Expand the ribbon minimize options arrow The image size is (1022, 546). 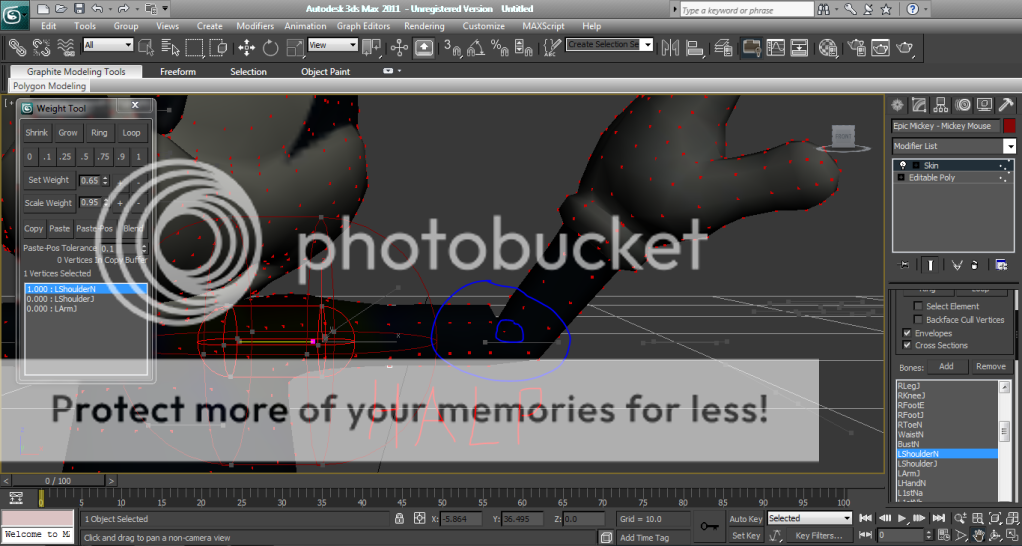pyautogui.click(x=399, y=71)
